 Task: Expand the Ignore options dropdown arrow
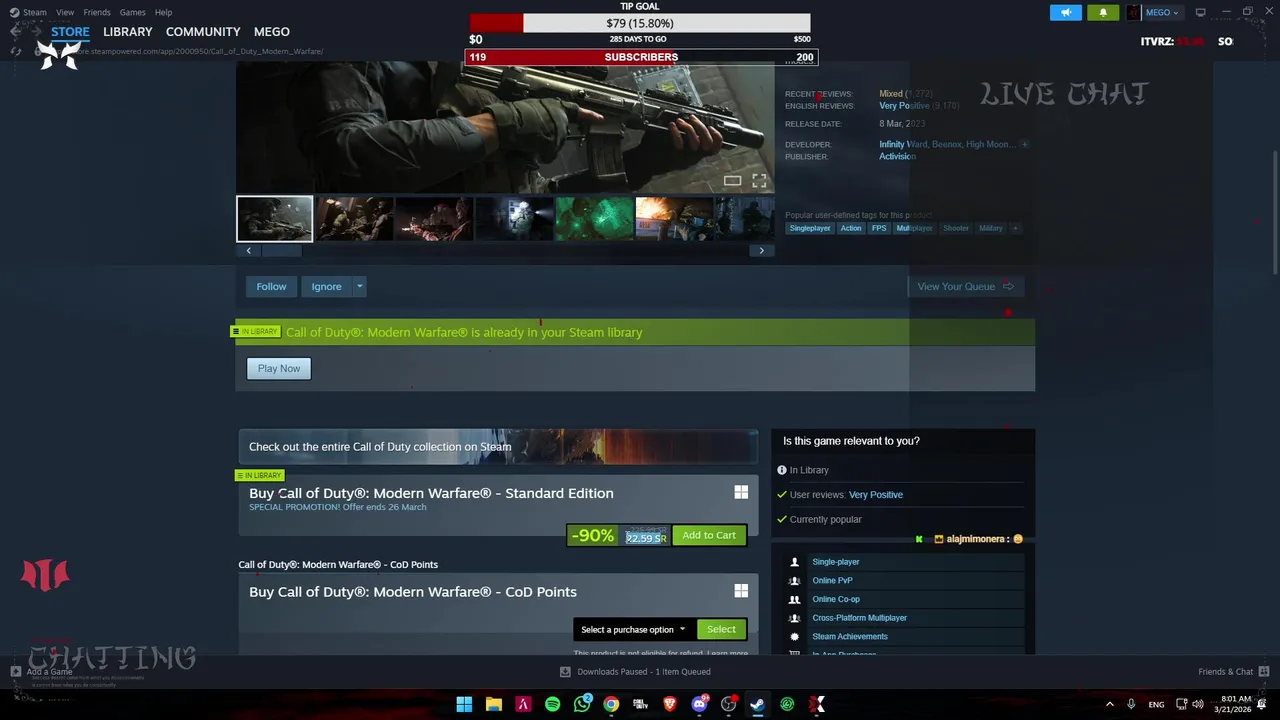coord(360,287)
